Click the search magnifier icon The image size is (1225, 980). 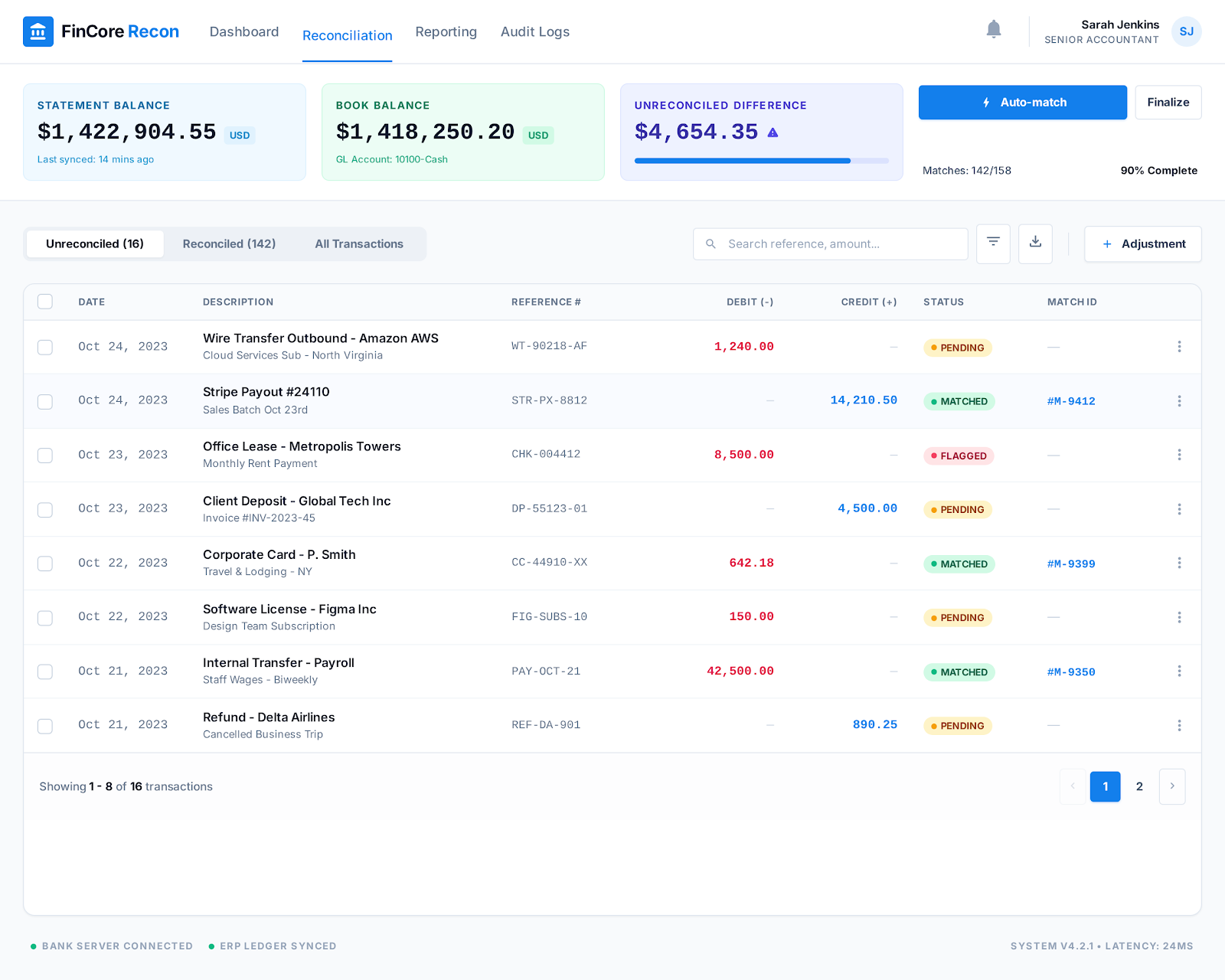coord(710,243)
